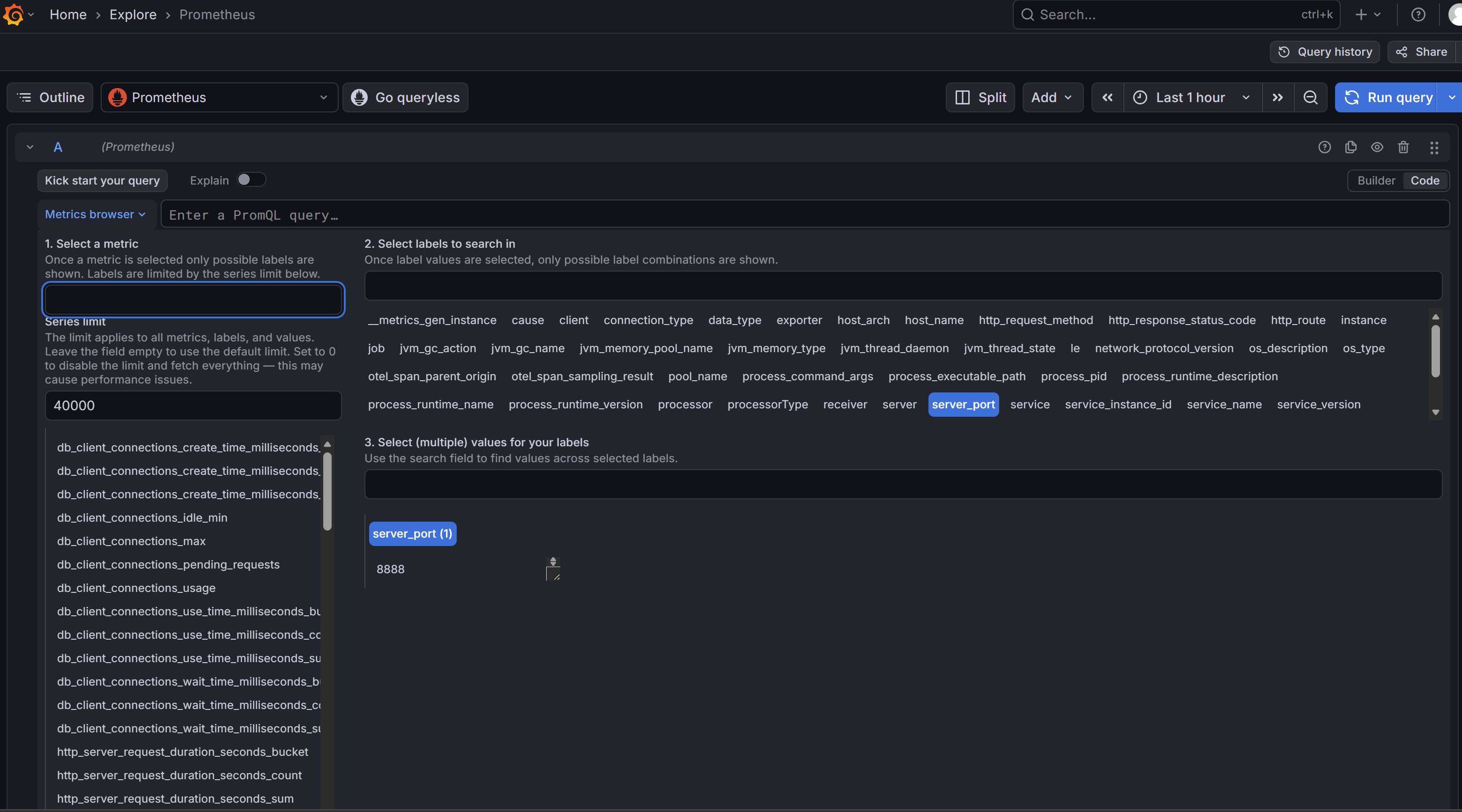The image size is (1462, 812).
Task: Click the Grafana logo icon
Action: point(14,15)
